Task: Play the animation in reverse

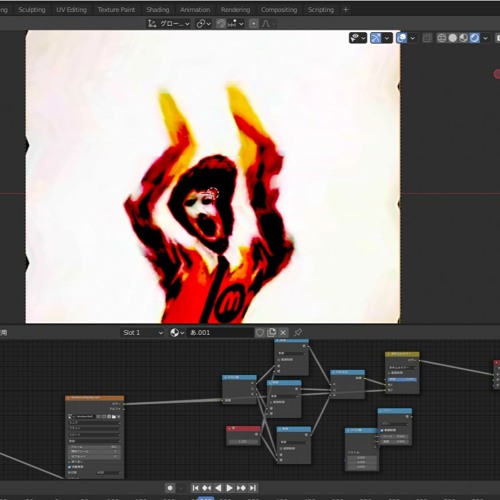Action: point(218,488)
